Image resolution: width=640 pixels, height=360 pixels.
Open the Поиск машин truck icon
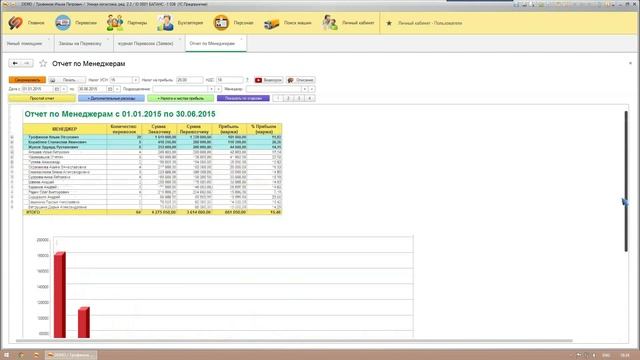pos(271,23)
